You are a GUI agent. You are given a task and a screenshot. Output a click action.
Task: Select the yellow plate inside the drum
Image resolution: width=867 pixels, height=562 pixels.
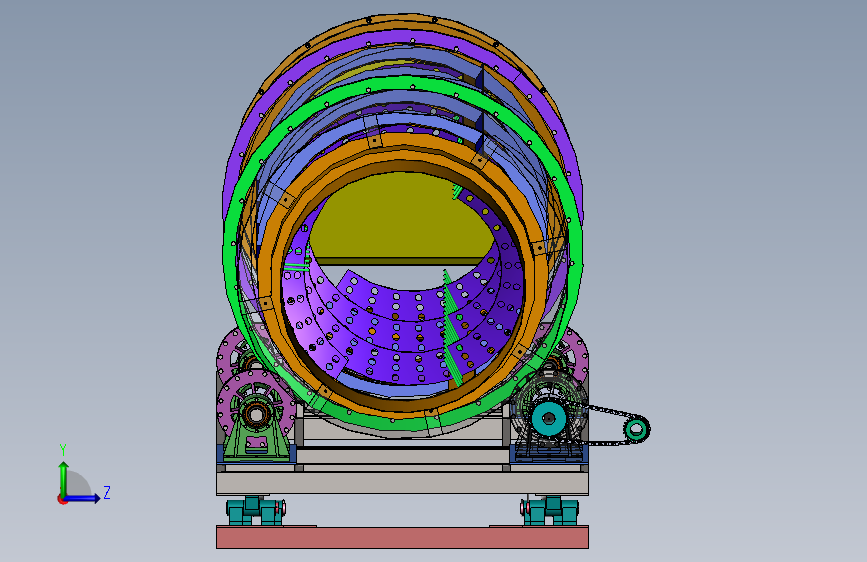point(402,218)
